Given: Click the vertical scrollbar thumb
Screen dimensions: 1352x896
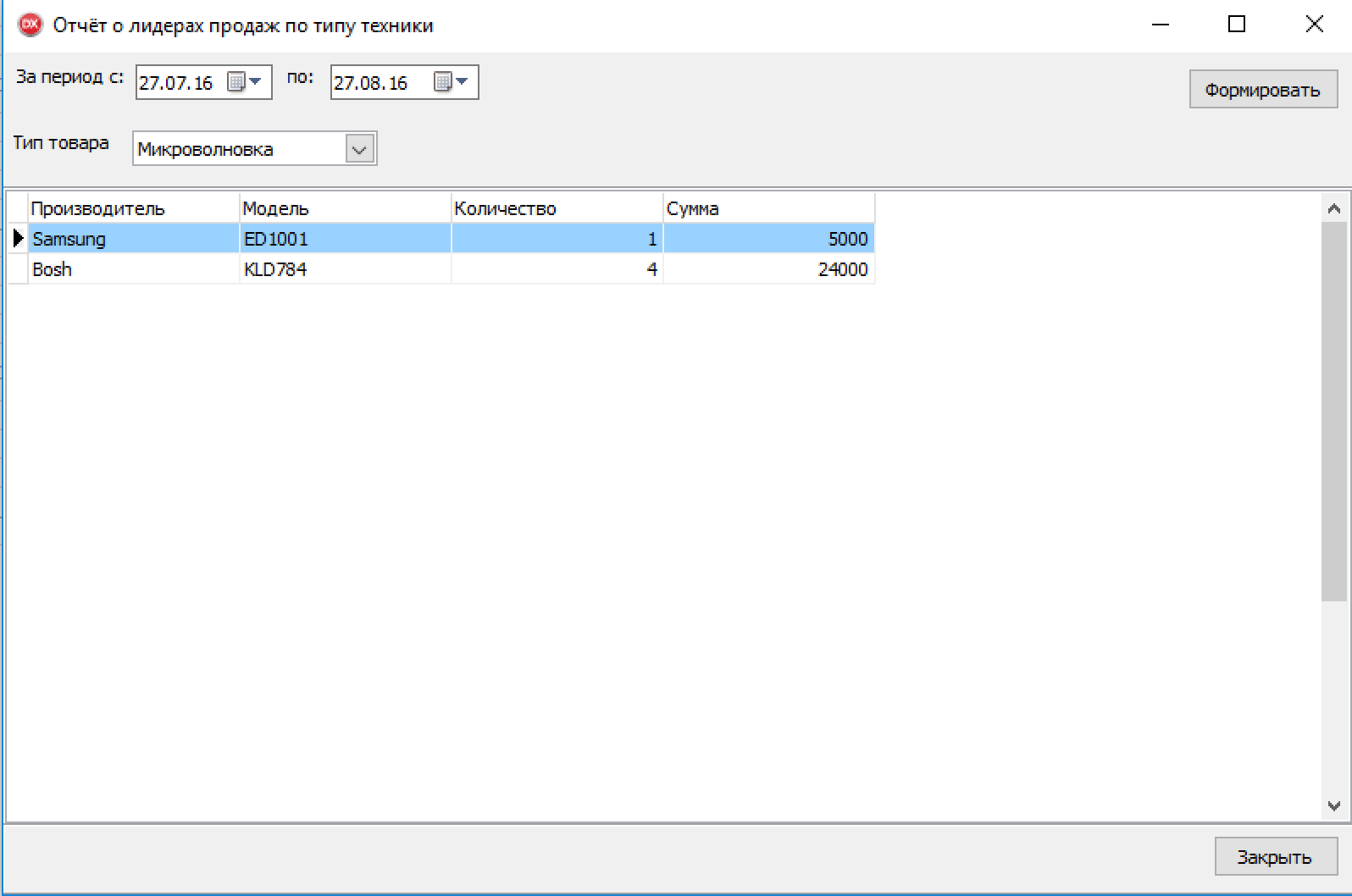Looking at the screenshot, I should (x=1334, y=412).
